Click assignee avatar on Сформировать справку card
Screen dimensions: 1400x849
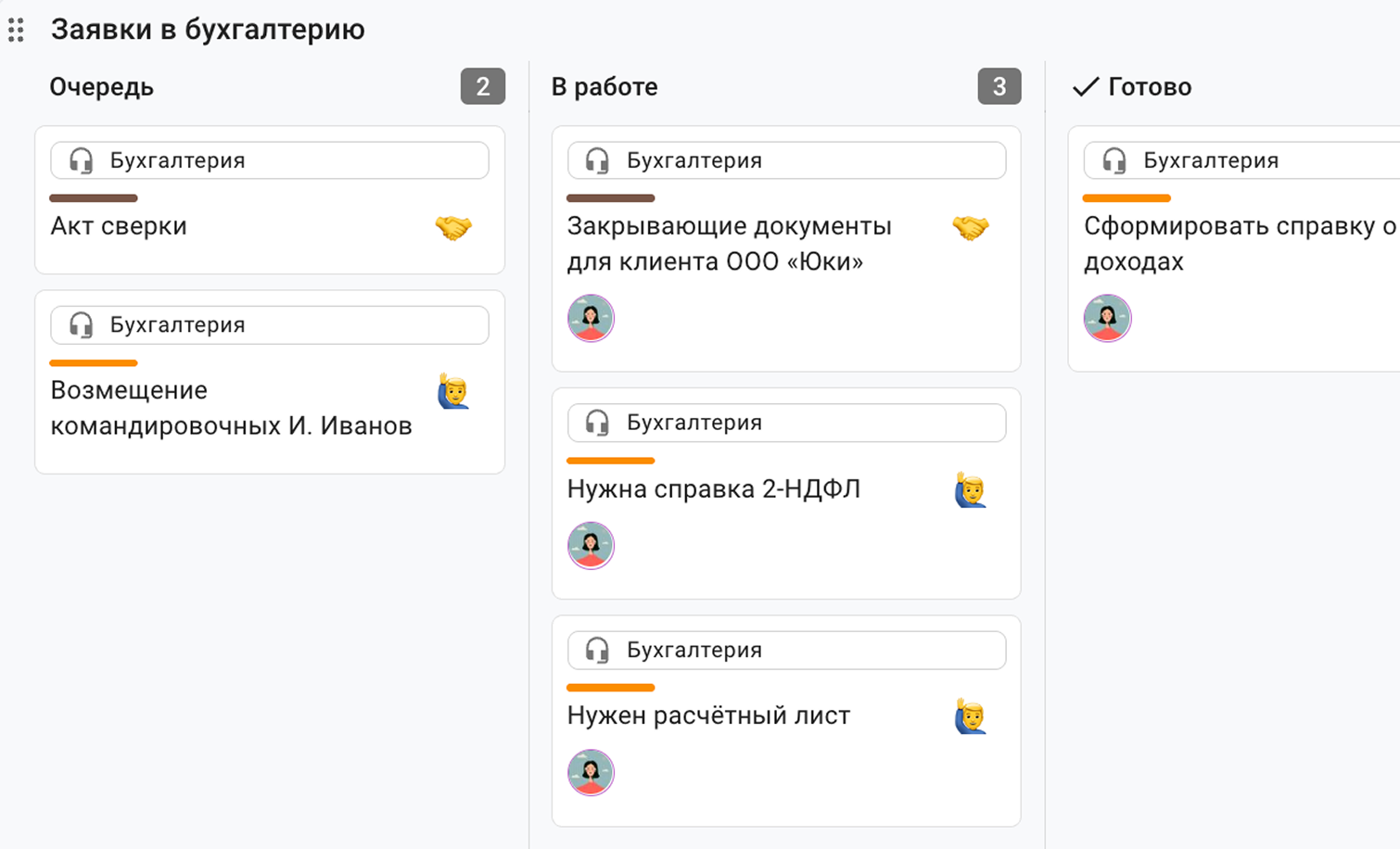pyautogui.click(x=1107, y=318)
